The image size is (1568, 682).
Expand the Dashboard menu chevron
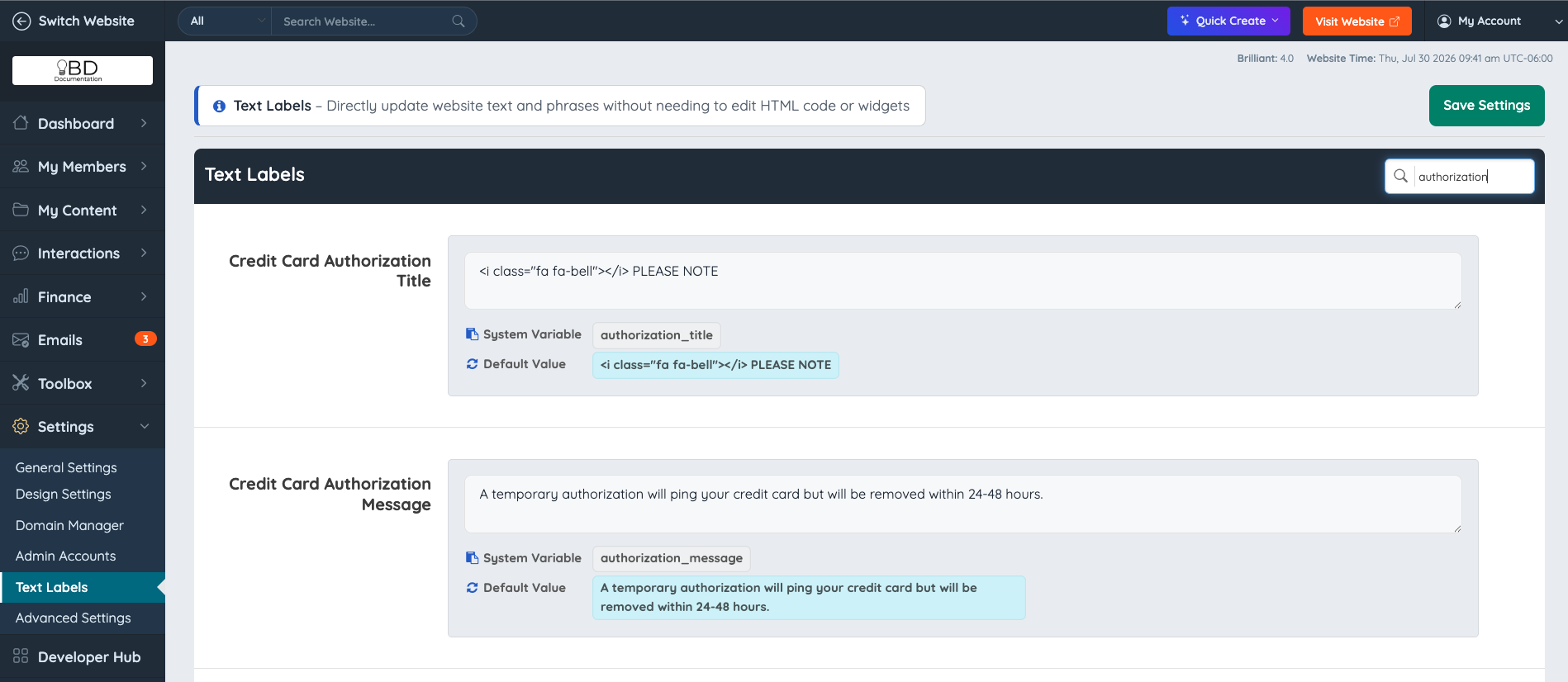tap(144, 123)
